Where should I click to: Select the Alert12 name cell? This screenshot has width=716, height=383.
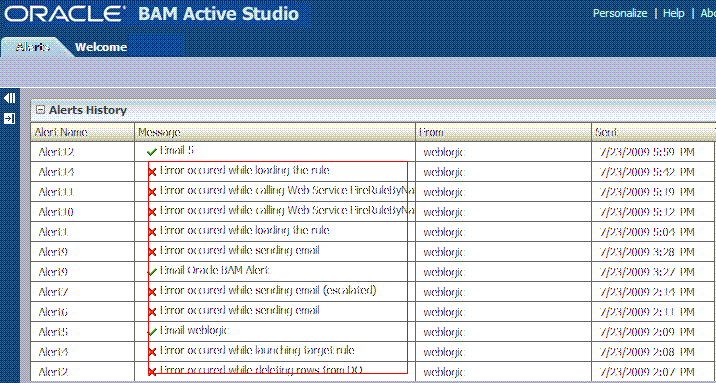coord(83,152)
